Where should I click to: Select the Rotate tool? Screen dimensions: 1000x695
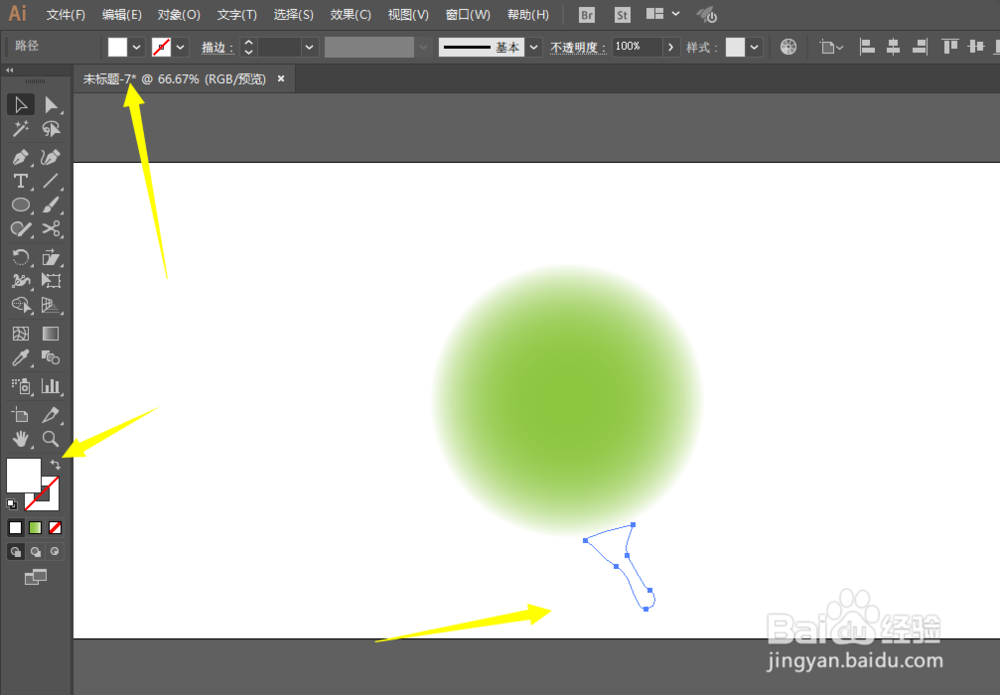click(x=20, y=257)
